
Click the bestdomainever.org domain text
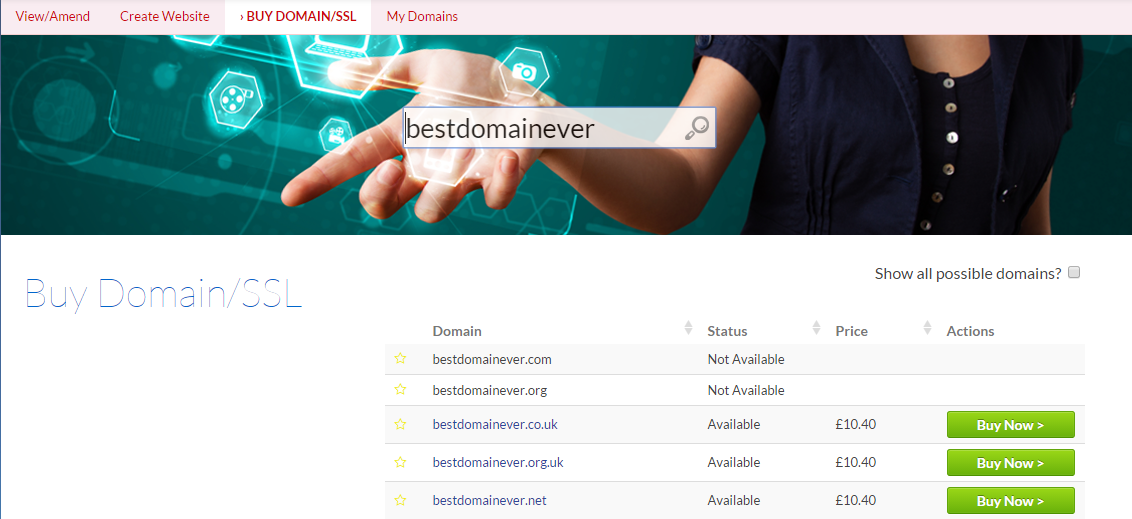489,391
